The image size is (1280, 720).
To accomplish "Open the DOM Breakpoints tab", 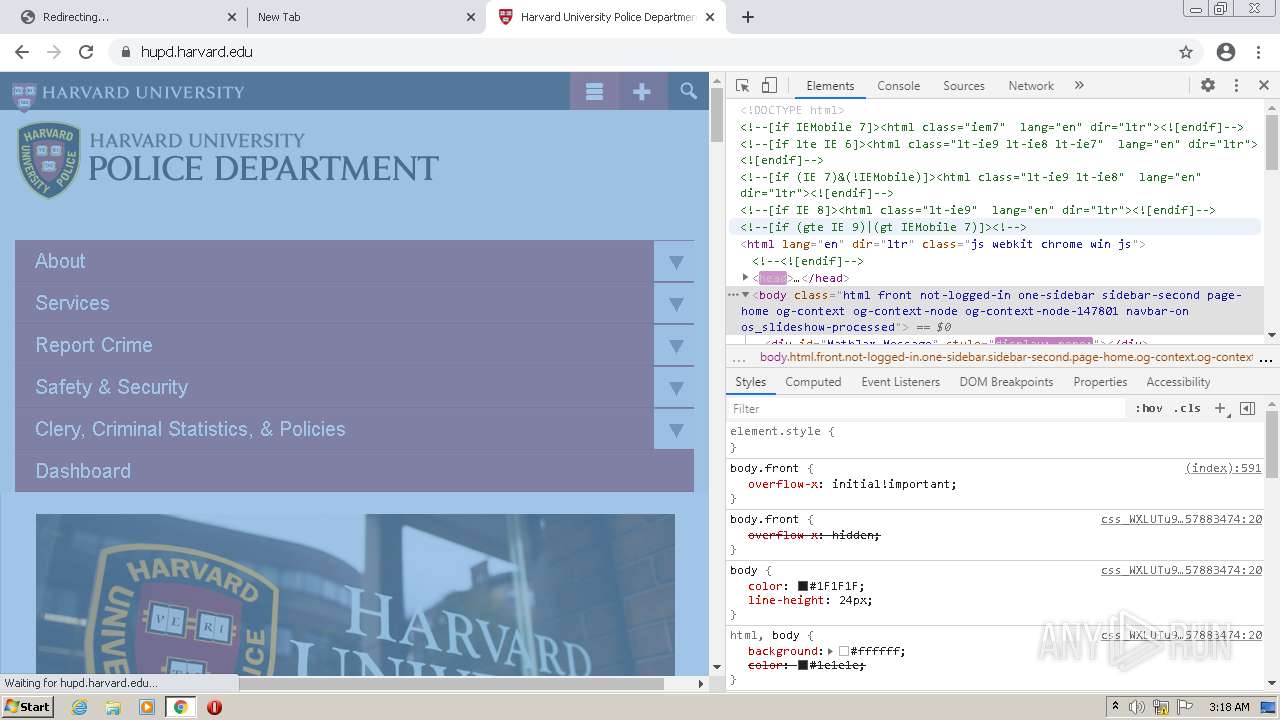I will click(1006, 382).
